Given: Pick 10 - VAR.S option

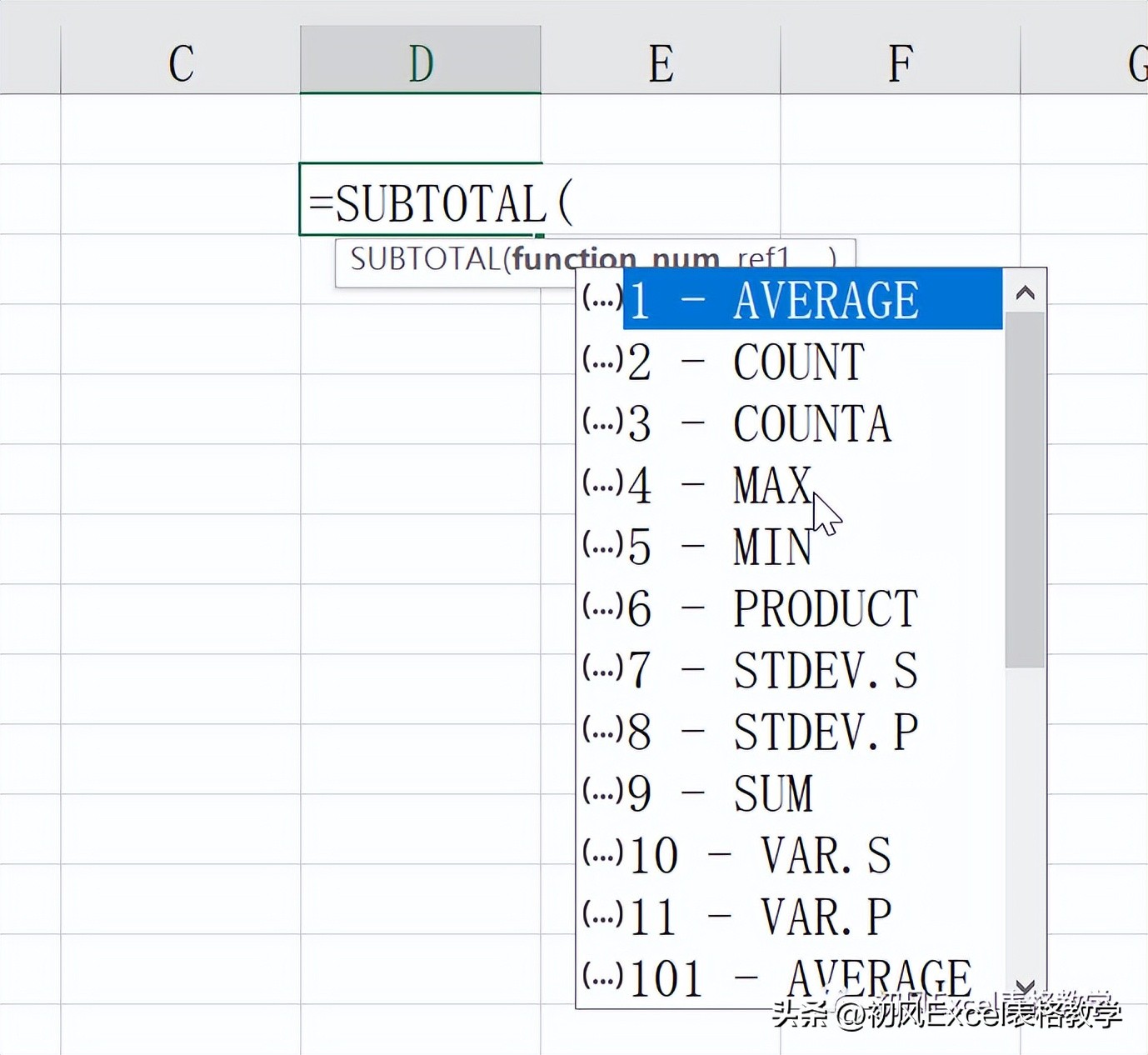Looking at the screenshot, I should 791,855.
